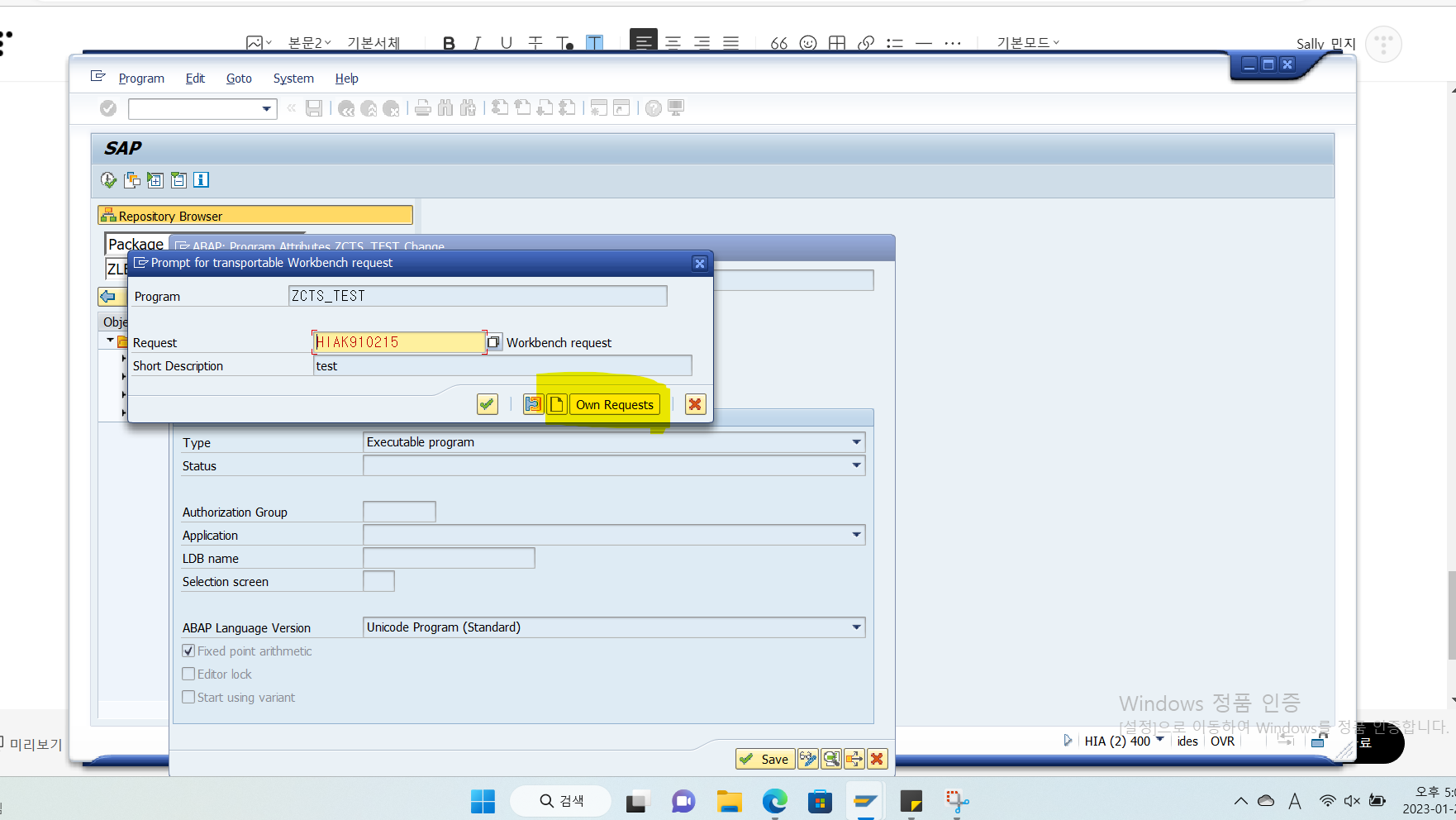Click the Request input field with HIAK910215

click(399, 342)
